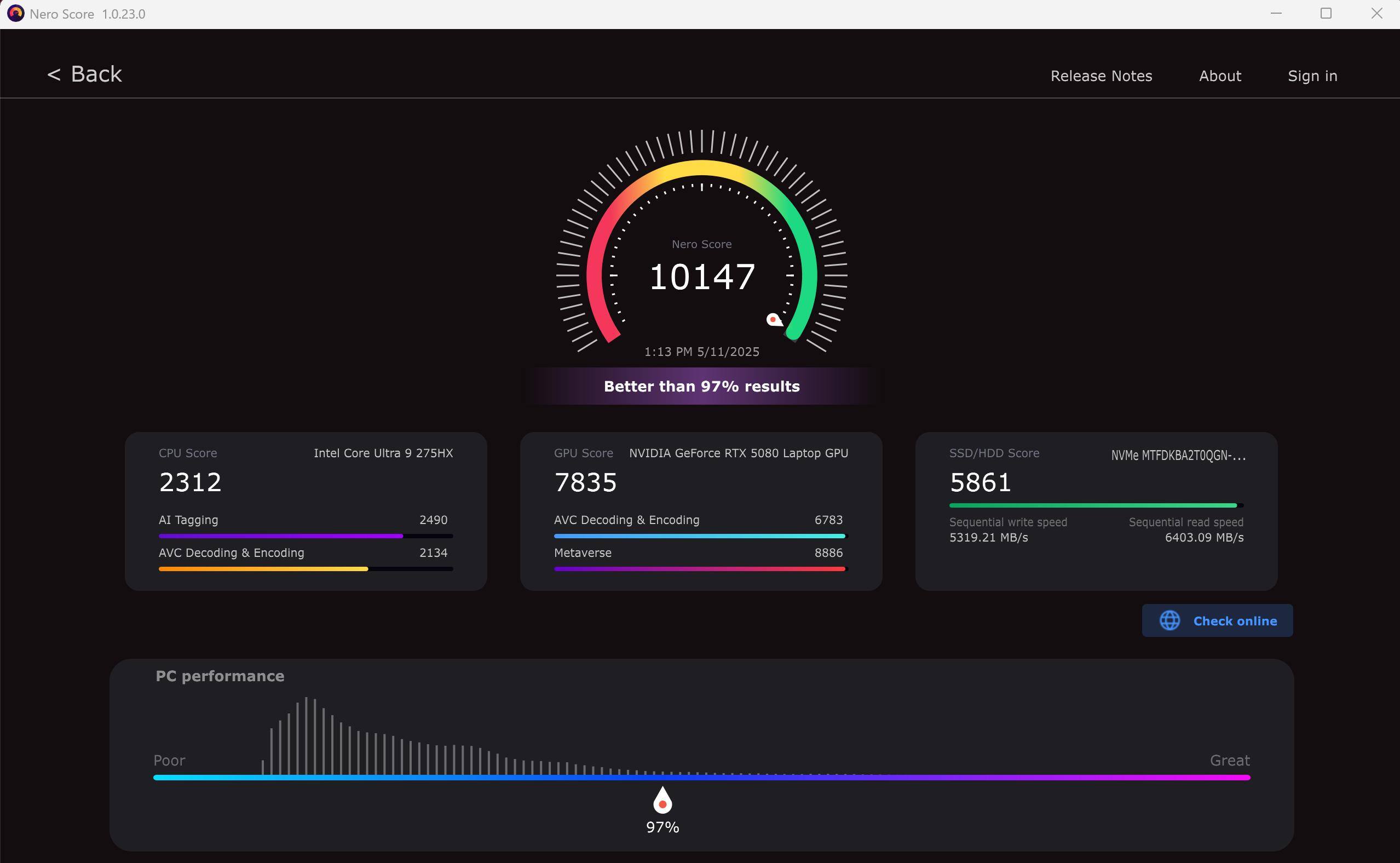
Task: Click the GPU Metaverse score bar
Action: (x=700, y=569)
